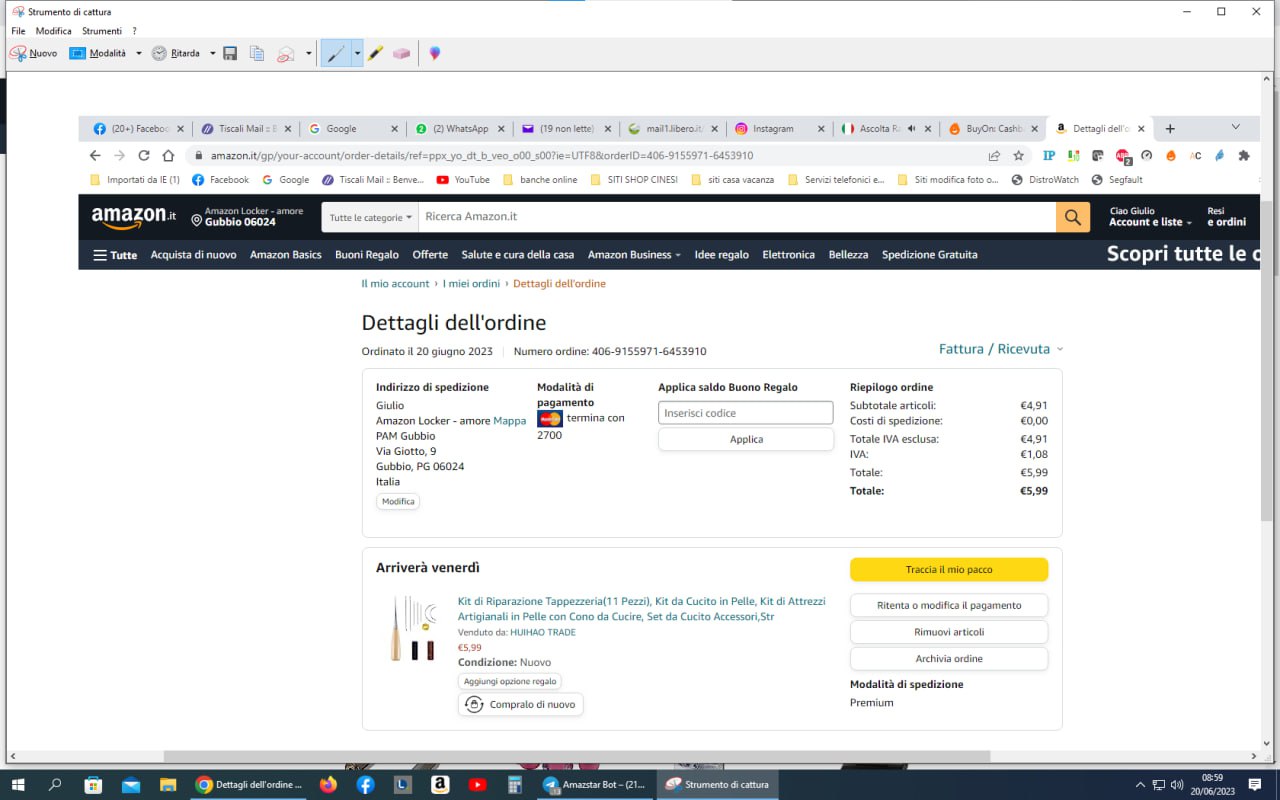Expand the Modalità dropdown arrow
1280x800 pixels.
pos(139,54)
